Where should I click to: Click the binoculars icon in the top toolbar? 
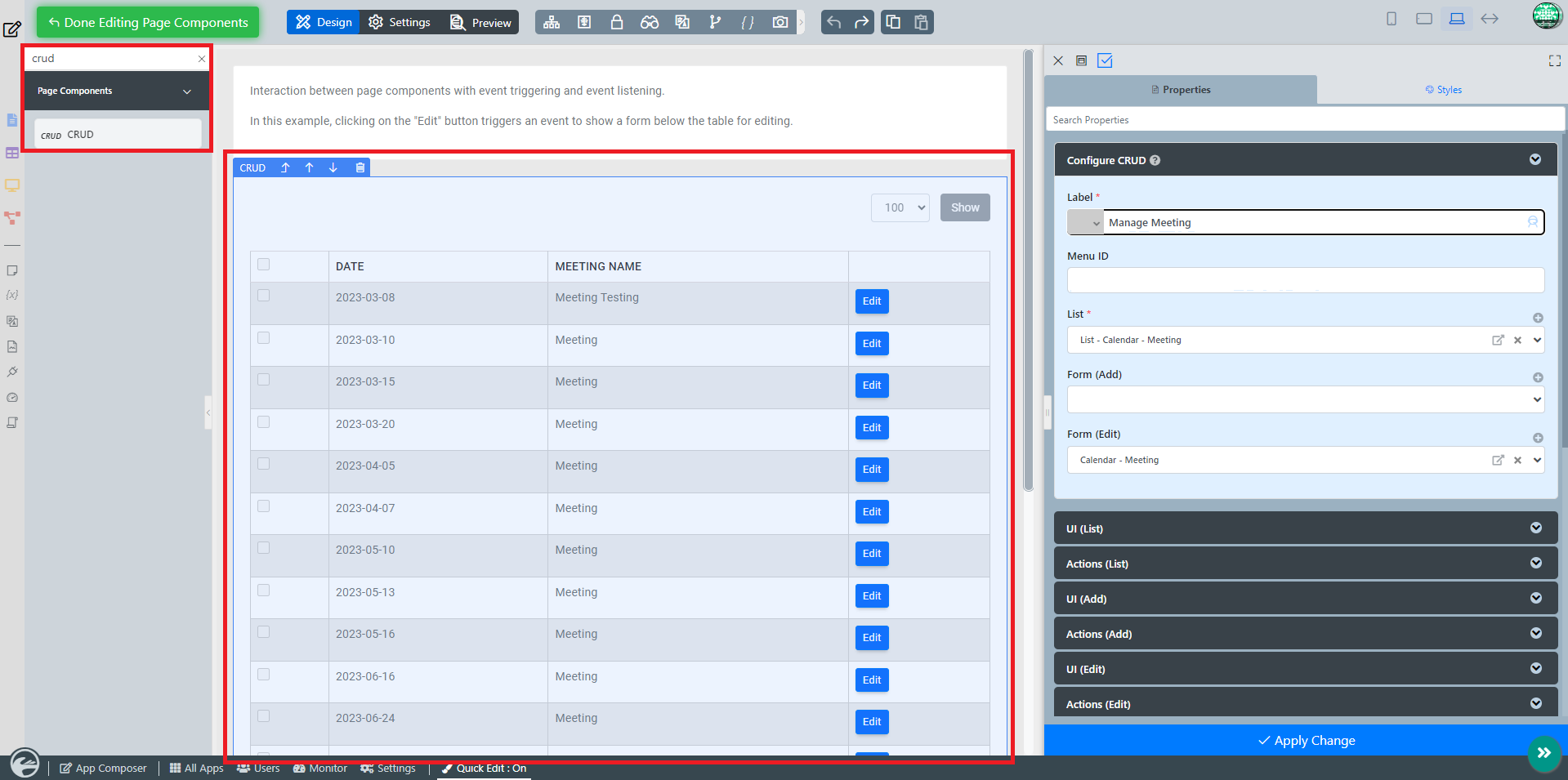(x=650, y=22)
